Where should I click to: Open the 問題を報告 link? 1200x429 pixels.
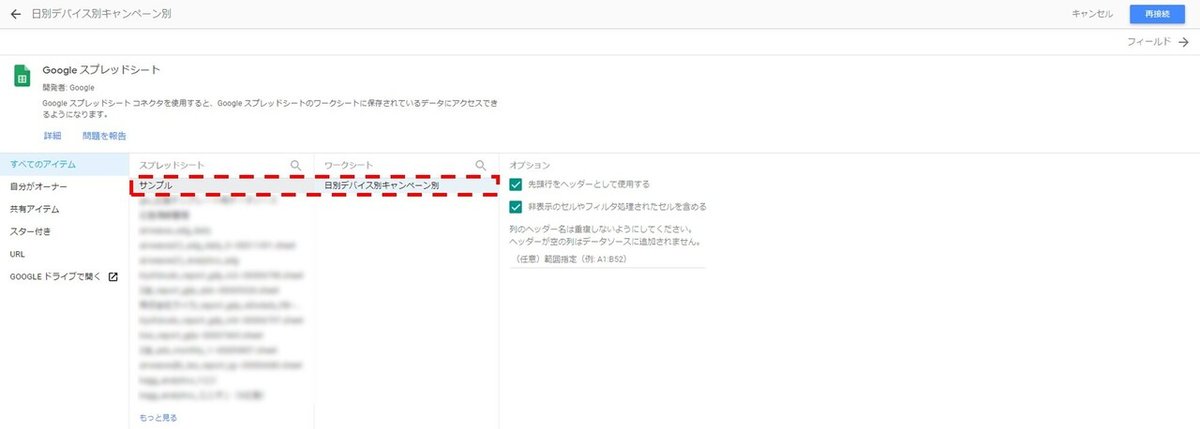pyautogui.click(x=105, y=135)
